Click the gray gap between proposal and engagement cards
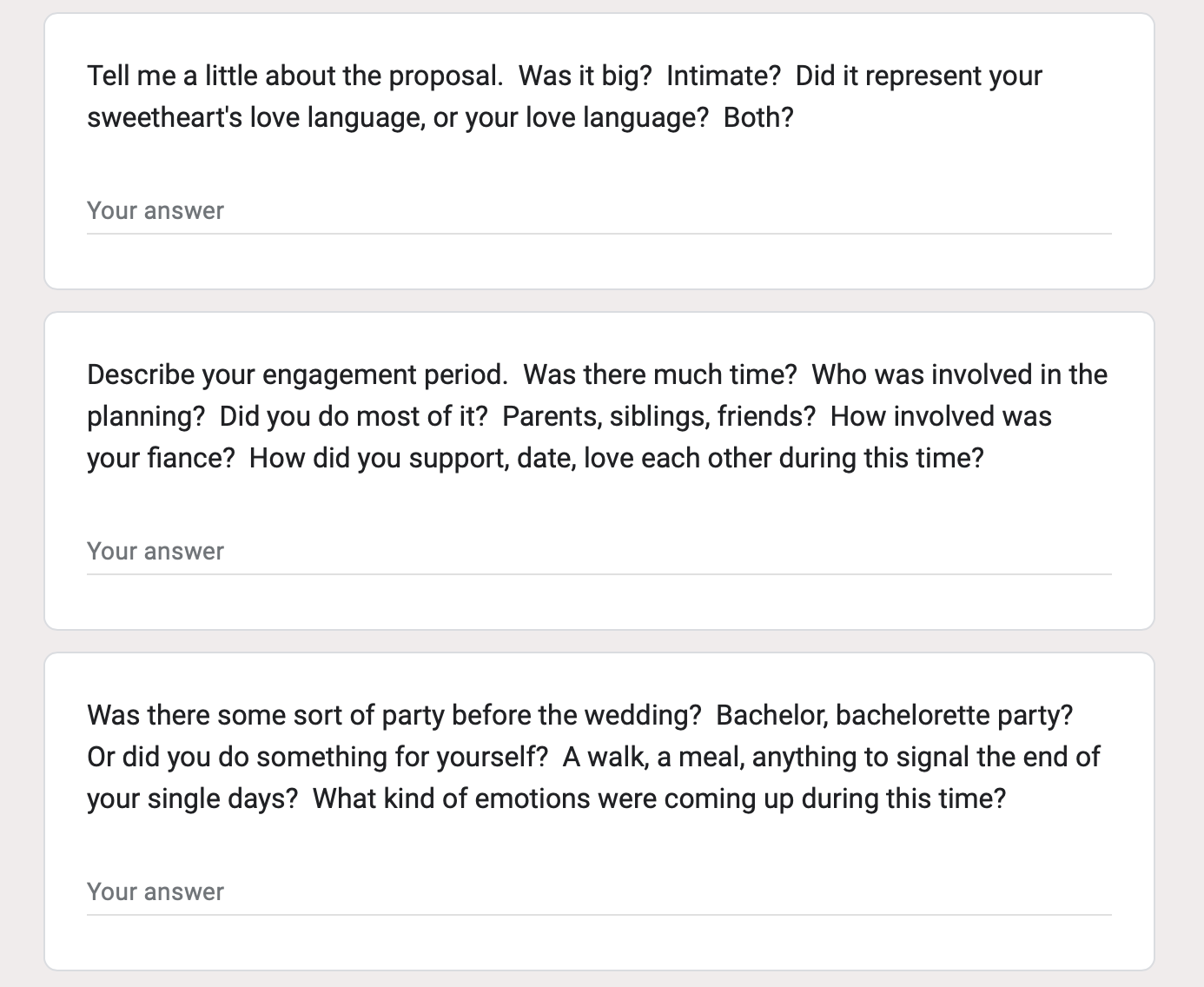 click(599, 301)
